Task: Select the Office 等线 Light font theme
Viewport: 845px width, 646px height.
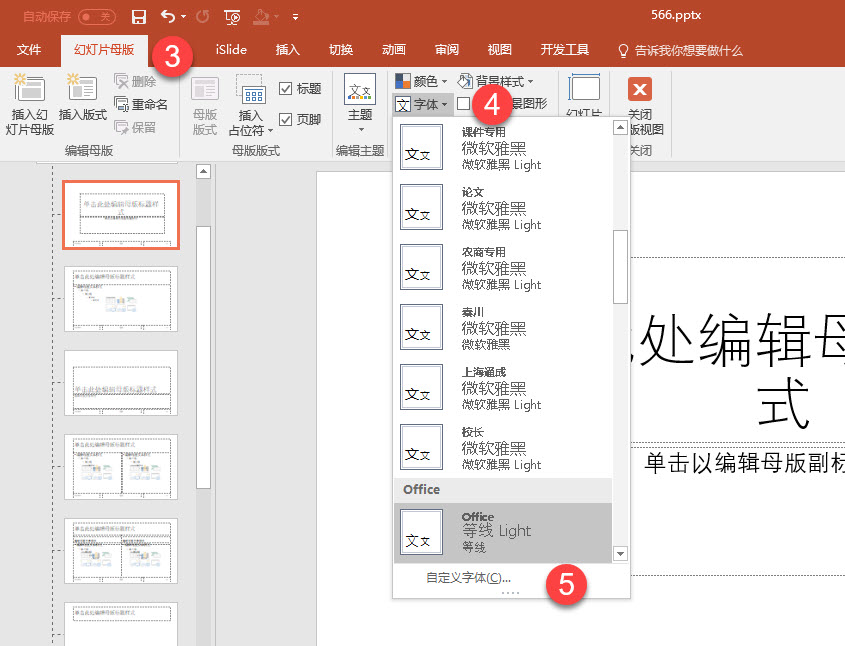Action: pos(503,533)
